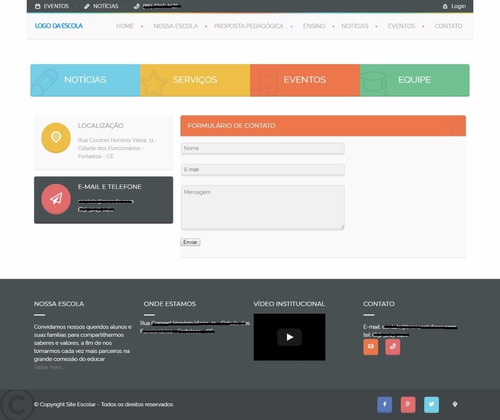Image resolution: width=500 pixels, height=420 pixels.
Task: Click the Facebook icon in the footer
Action: click(x=384, y=405)
